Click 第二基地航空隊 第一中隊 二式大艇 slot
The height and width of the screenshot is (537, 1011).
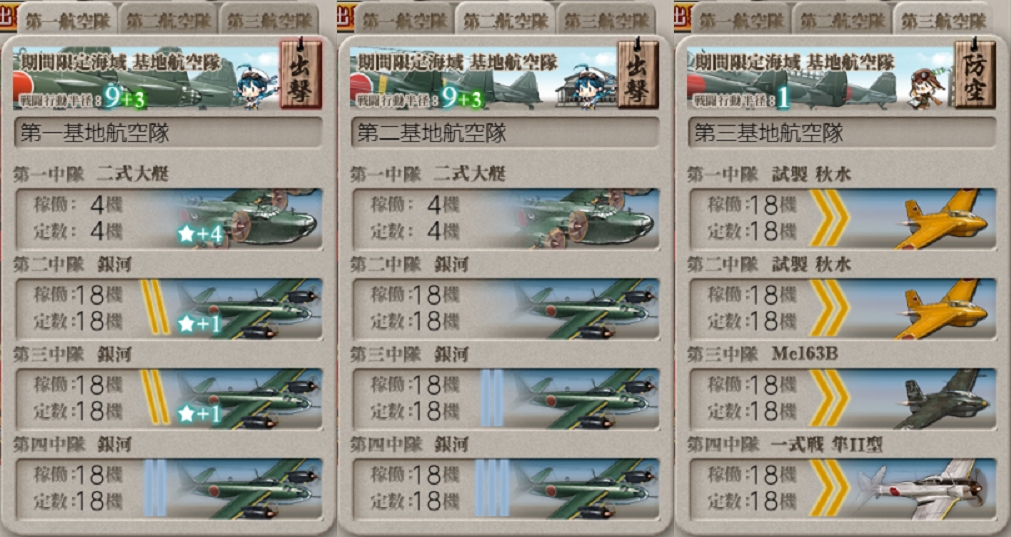tap(506, 219)
